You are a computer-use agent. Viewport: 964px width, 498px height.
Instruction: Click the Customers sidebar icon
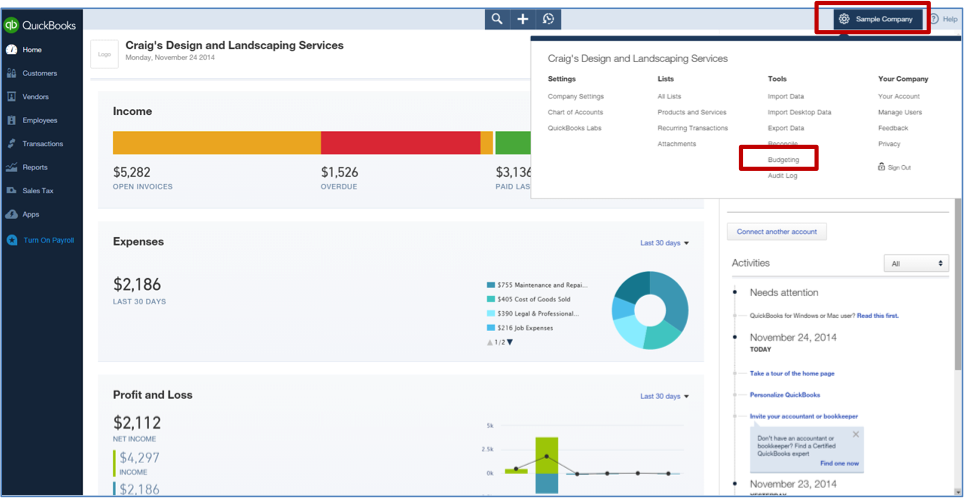11,73
